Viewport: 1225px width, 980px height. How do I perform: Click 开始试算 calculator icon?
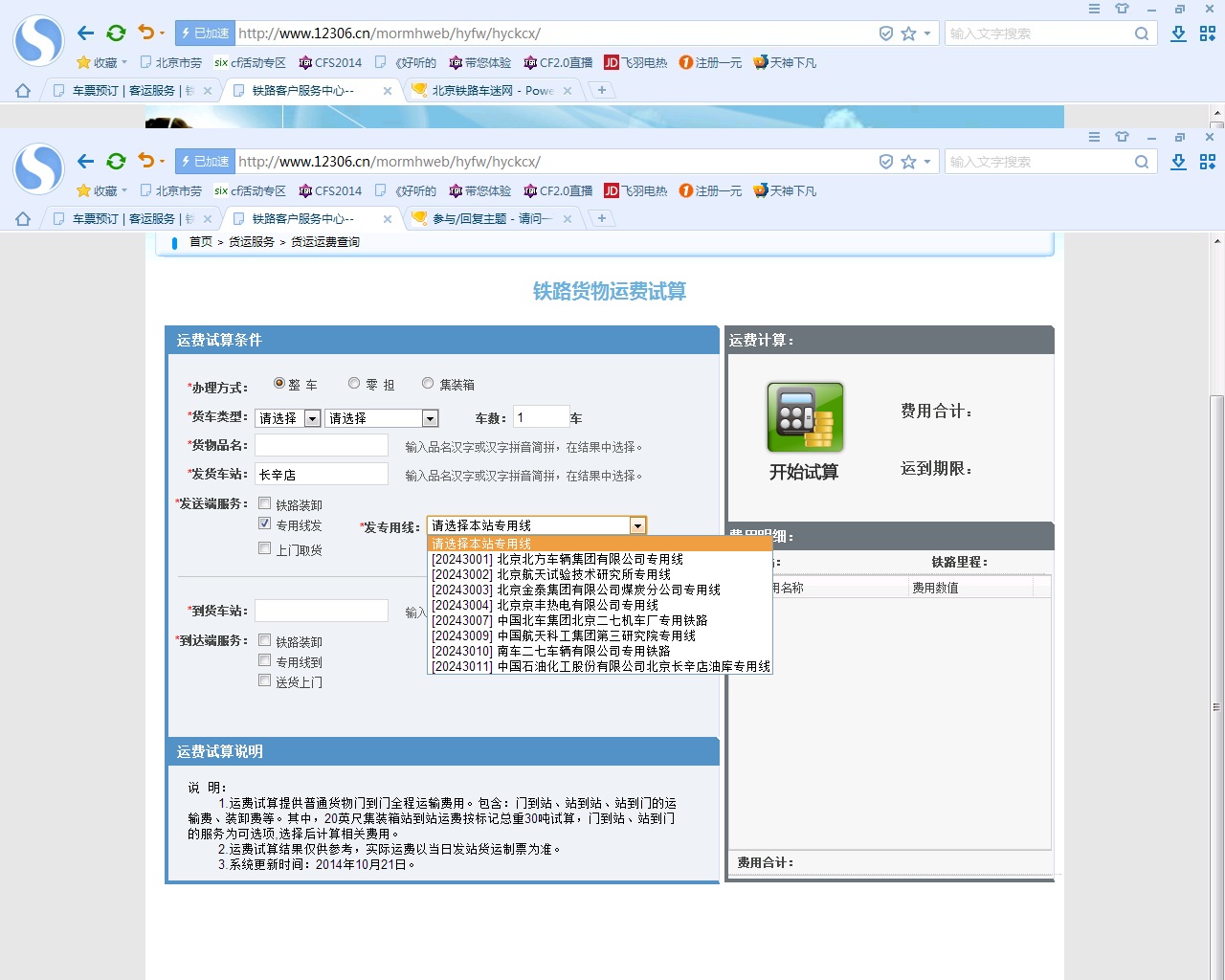805,417
